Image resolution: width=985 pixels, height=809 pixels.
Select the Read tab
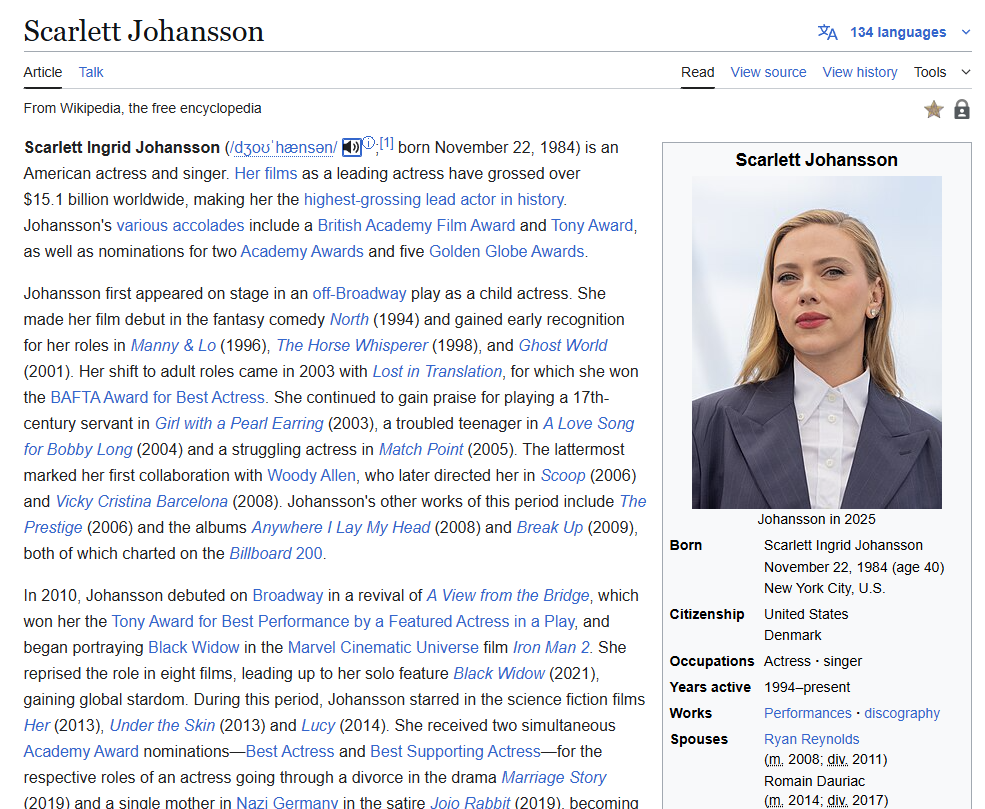(x=698, y=72)
